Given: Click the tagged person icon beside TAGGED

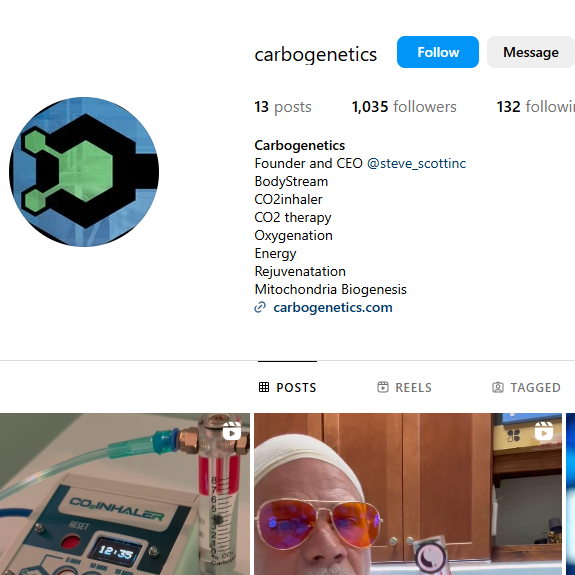Looking at the screenshot, I should tap(498, 387).
